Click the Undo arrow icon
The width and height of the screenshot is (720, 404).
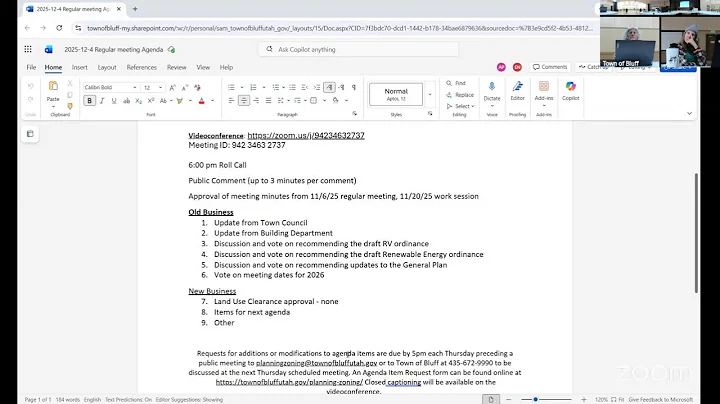pos(31,86)
